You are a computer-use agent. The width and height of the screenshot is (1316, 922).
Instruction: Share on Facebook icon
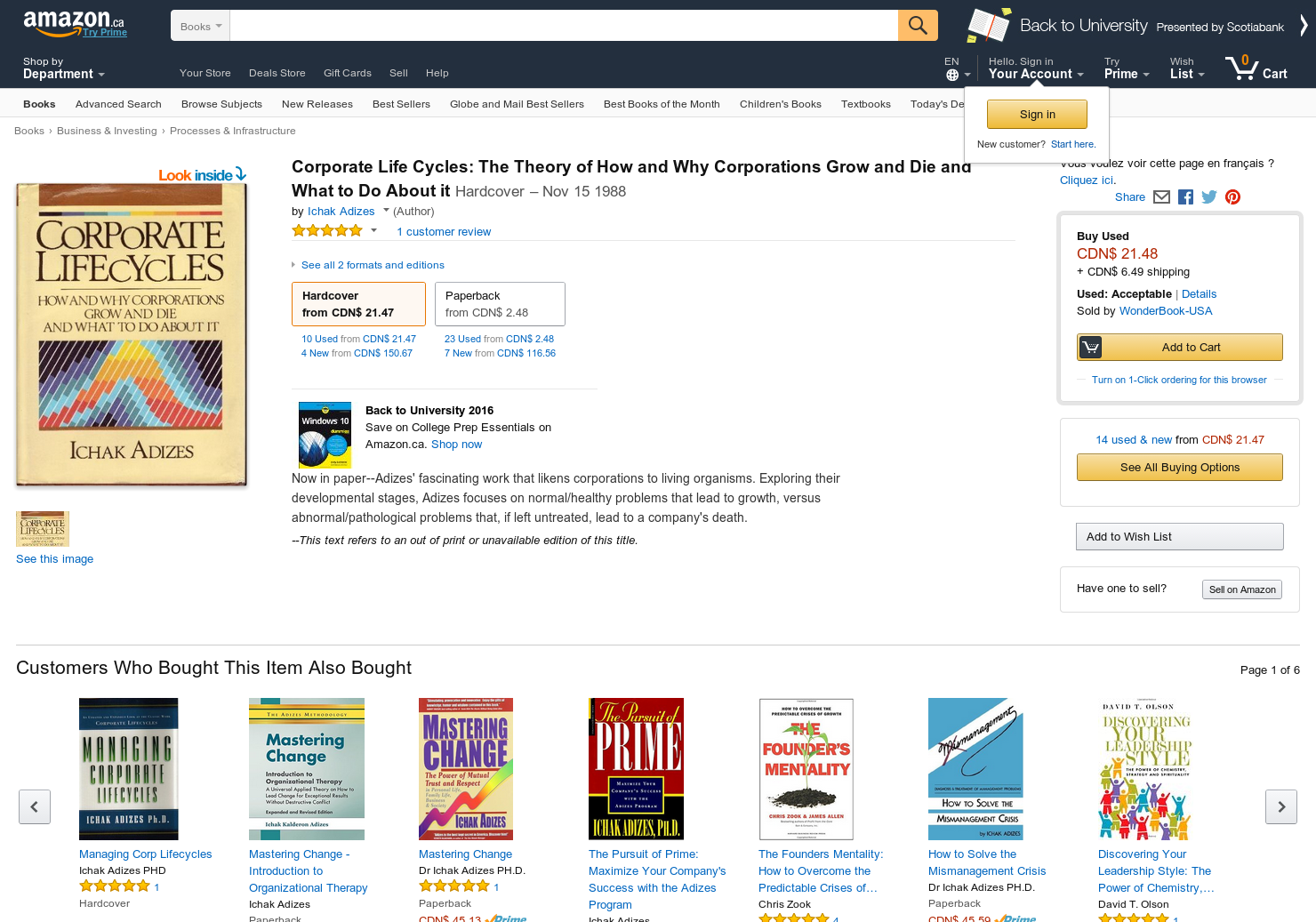[x=1185, y=197]
